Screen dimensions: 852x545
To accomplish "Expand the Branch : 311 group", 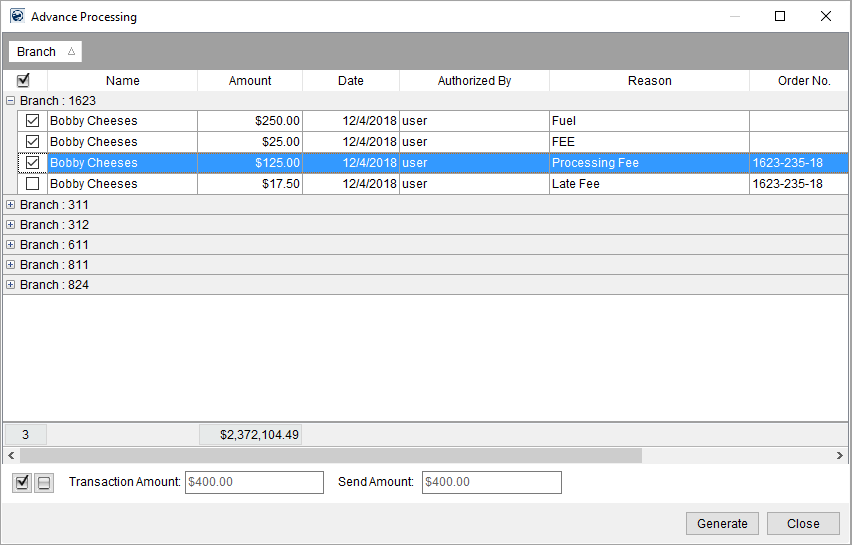I will (x=11, y=205).
